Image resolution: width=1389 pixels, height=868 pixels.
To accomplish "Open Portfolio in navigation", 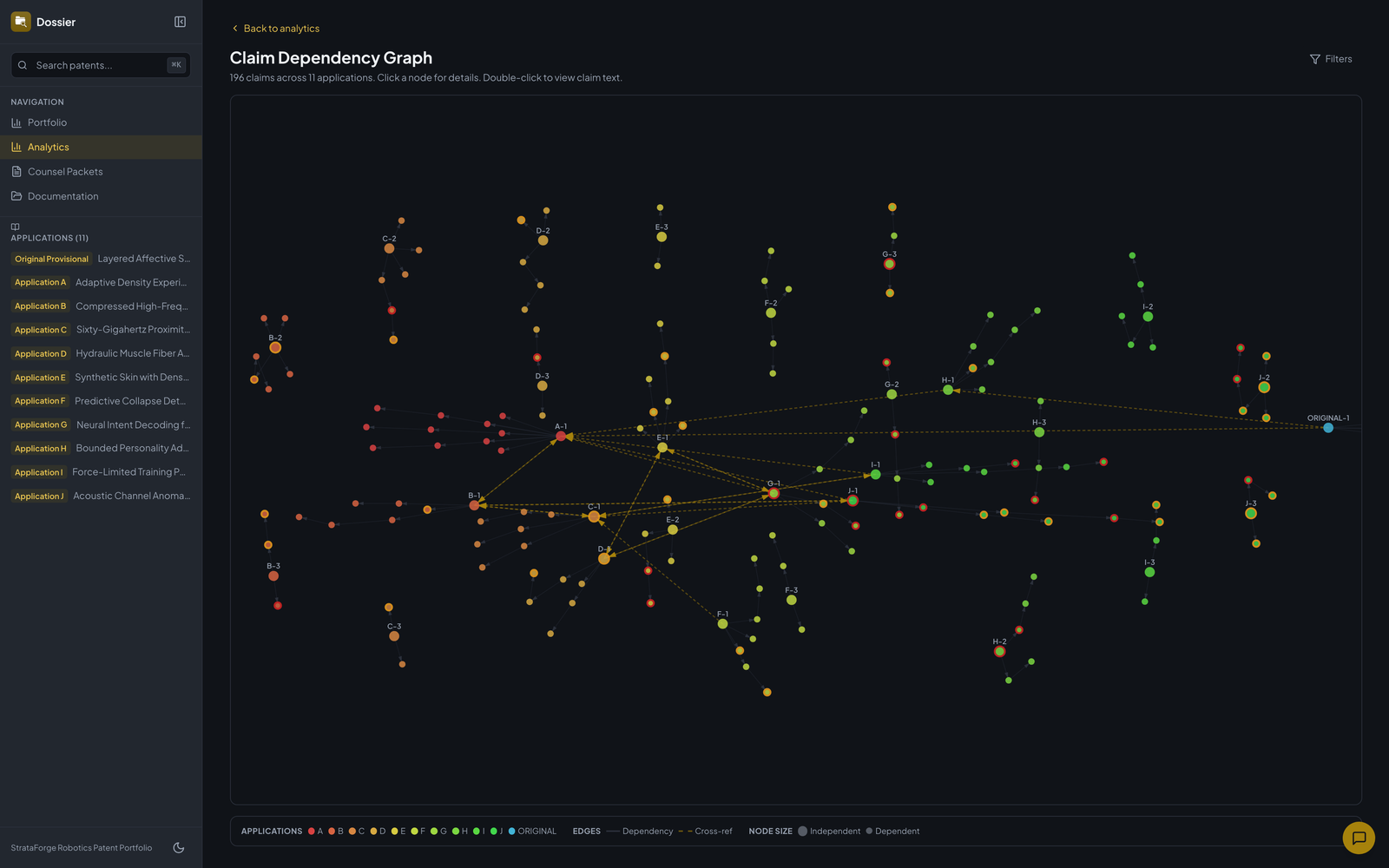I will 101,122.
